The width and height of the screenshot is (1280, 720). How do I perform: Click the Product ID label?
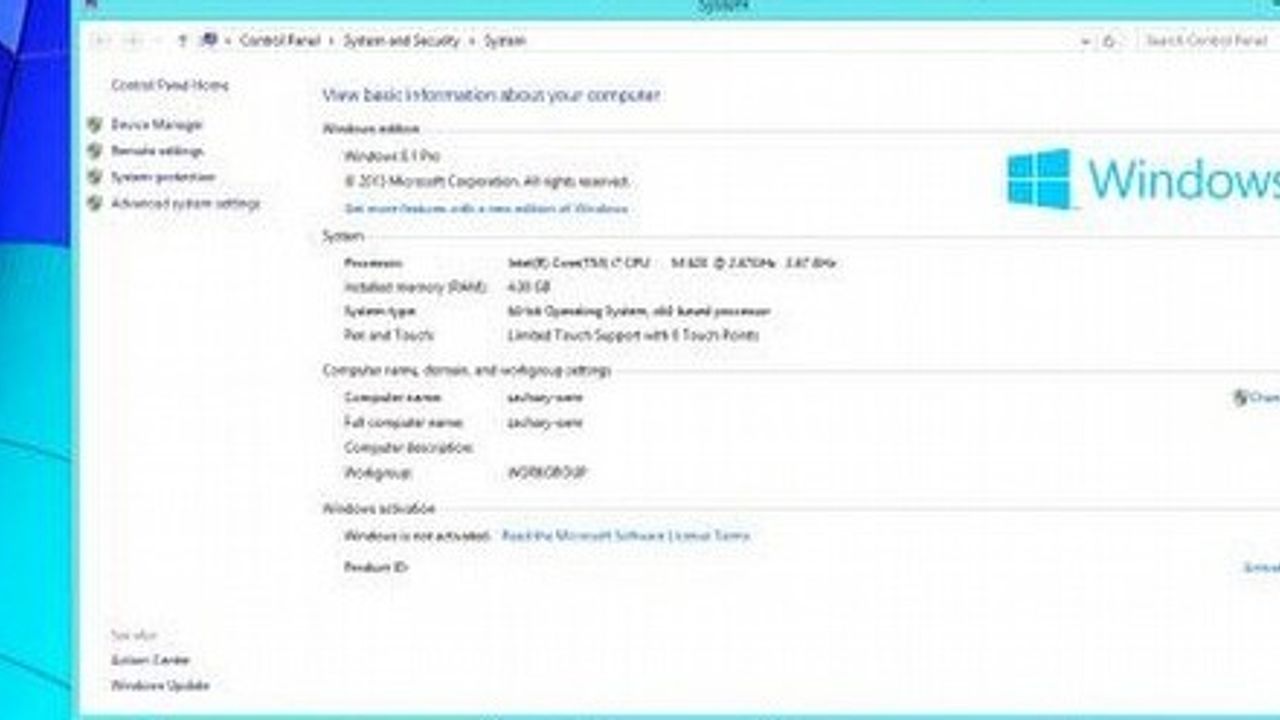pos(376,568)
